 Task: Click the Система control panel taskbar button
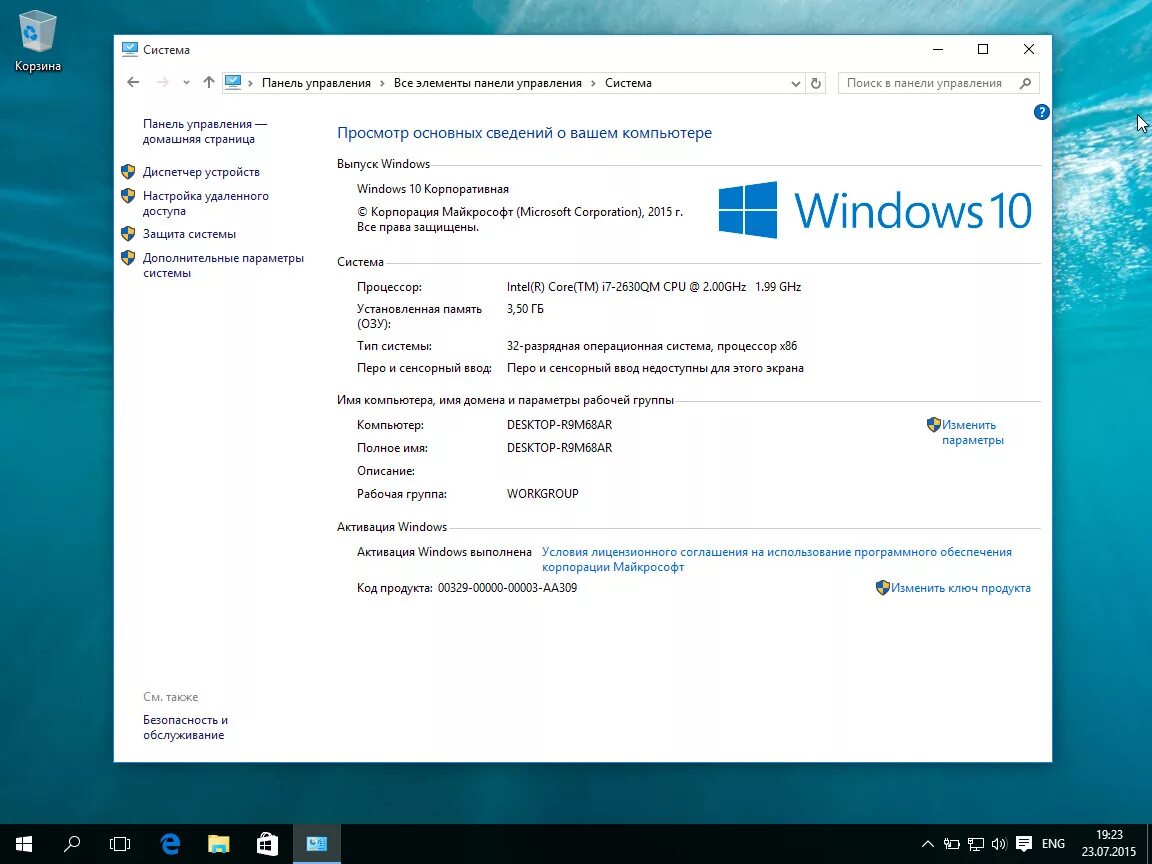tap(317, 843)
